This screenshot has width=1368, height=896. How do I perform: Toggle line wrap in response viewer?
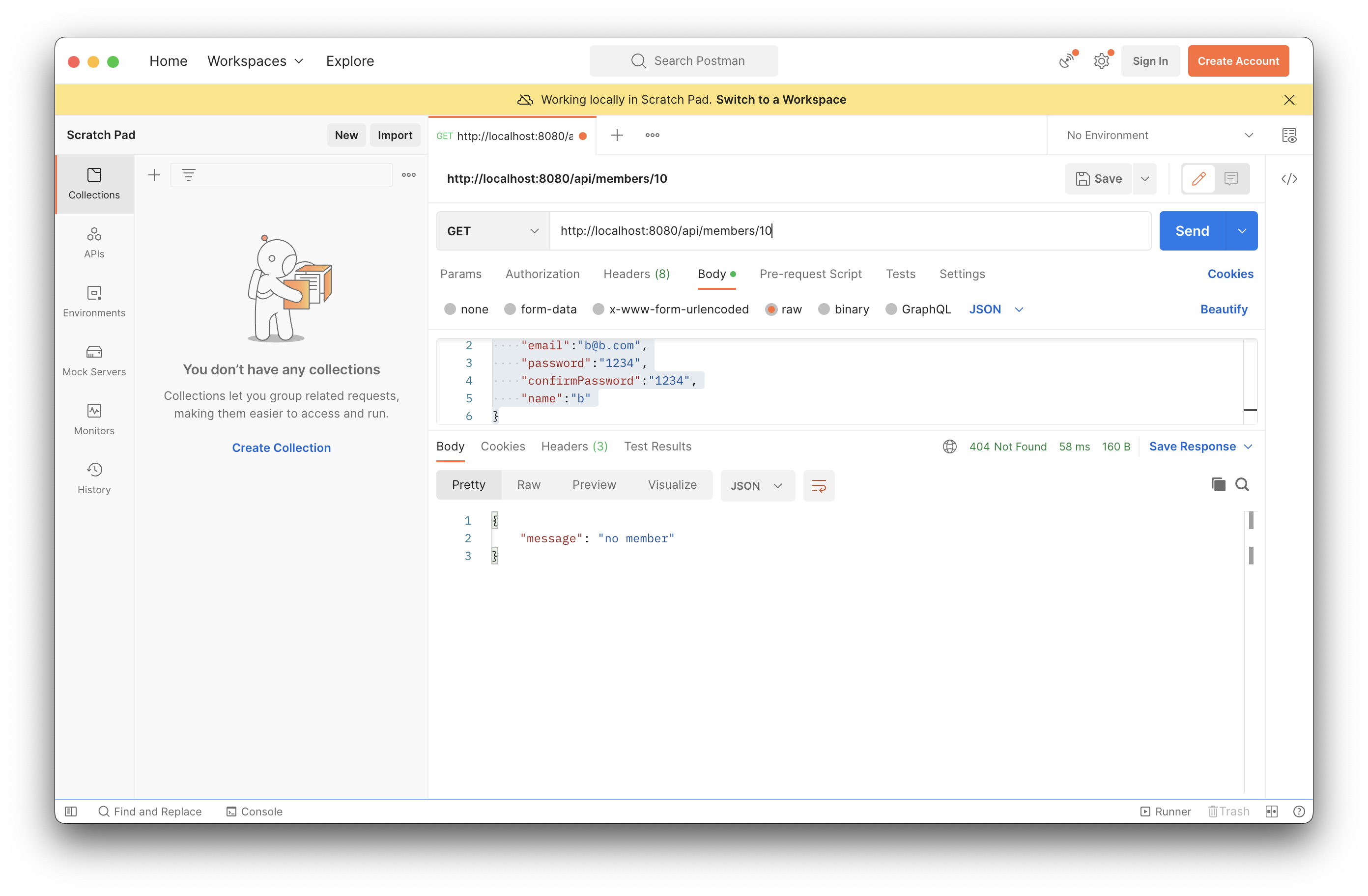click(x=819, y=486)
